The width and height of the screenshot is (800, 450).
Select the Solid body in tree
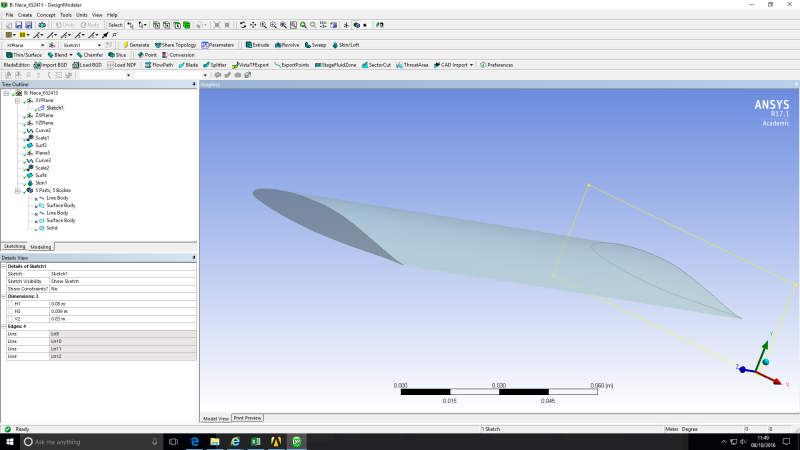tap(52, 228)
